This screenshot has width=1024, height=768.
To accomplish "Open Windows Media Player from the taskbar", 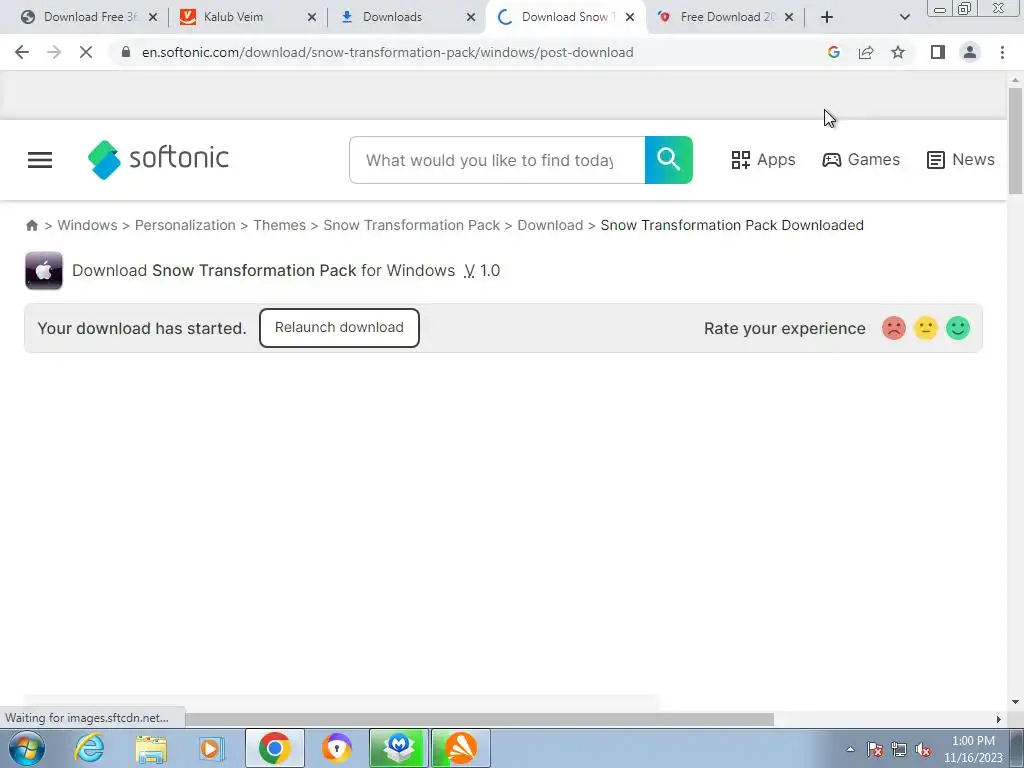I will coord(212,748).
